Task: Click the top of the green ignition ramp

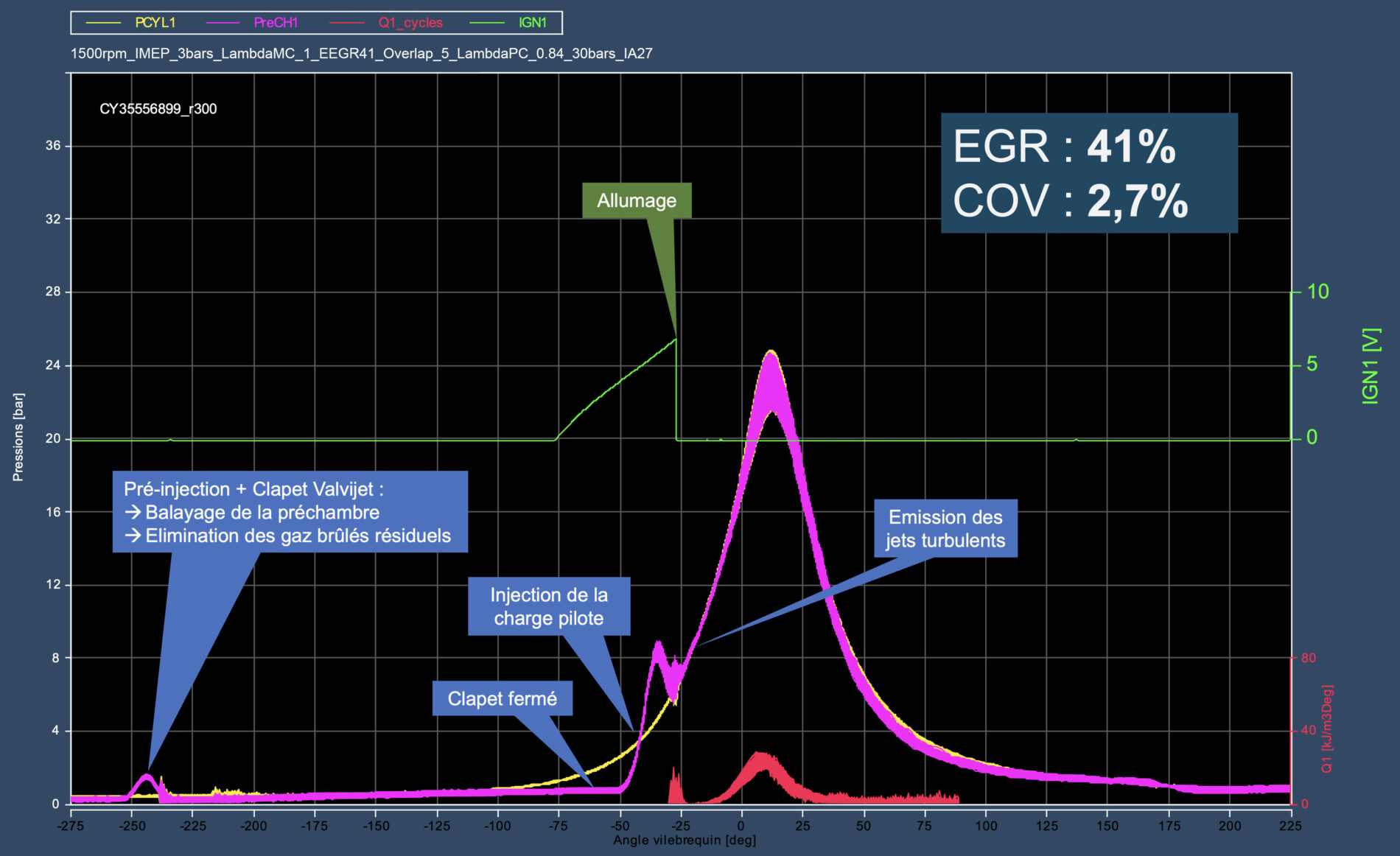Action: [675, 340]
